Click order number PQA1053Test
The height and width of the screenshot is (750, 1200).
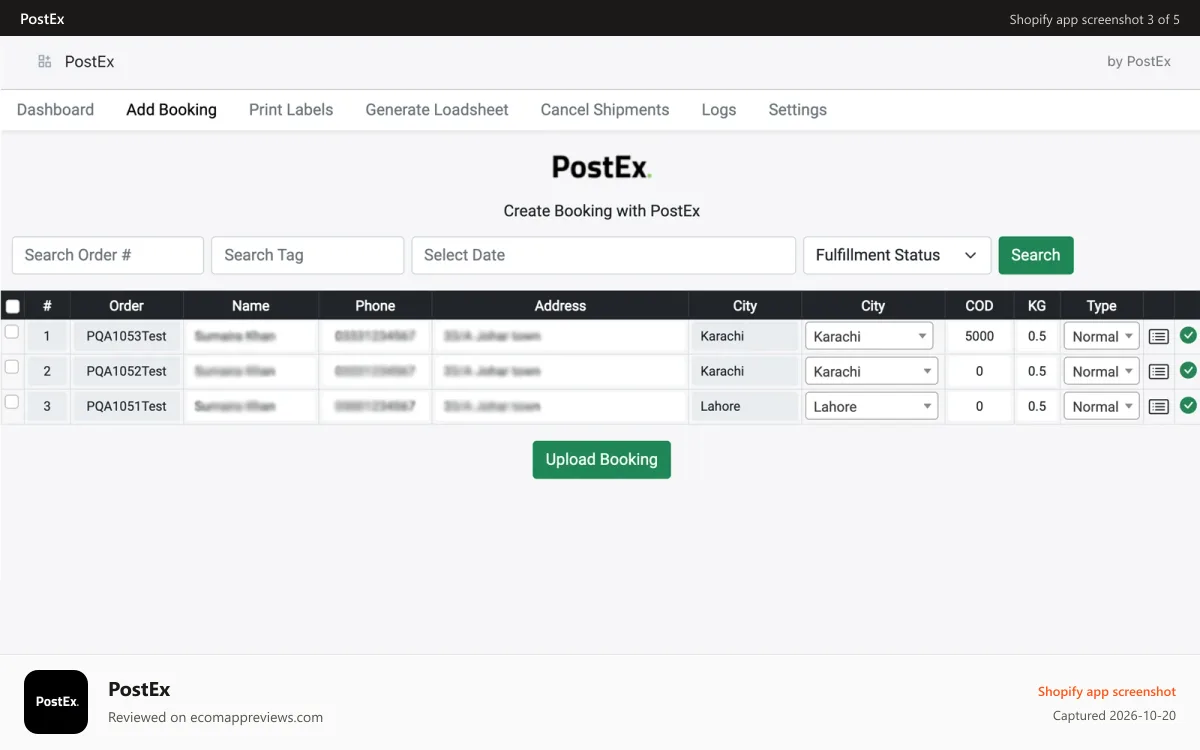pyautogui.click(x=127, y=336)
